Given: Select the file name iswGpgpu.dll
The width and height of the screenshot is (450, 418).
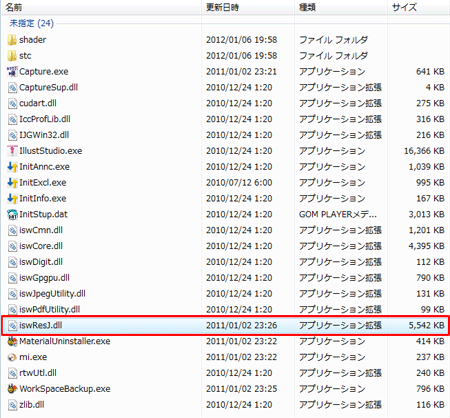Looking at the screenshot, I should [x=45, y=278].
